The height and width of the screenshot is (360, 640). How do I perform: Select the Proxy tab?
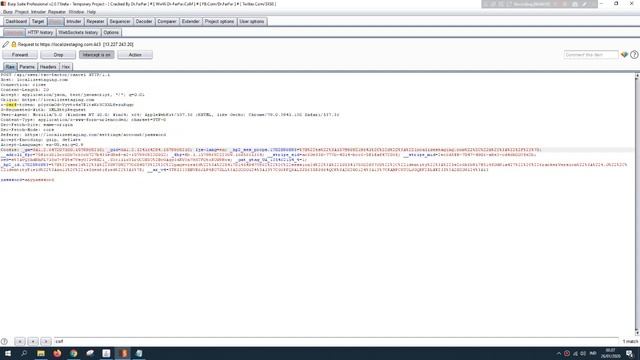click(56, 22)
